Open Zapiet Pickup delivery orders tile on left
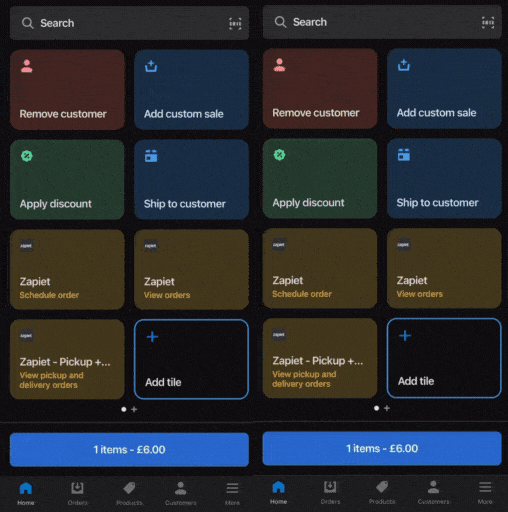The width and height of the screenshot is (508, 512). pyautogui.click(x=67, y=359)
